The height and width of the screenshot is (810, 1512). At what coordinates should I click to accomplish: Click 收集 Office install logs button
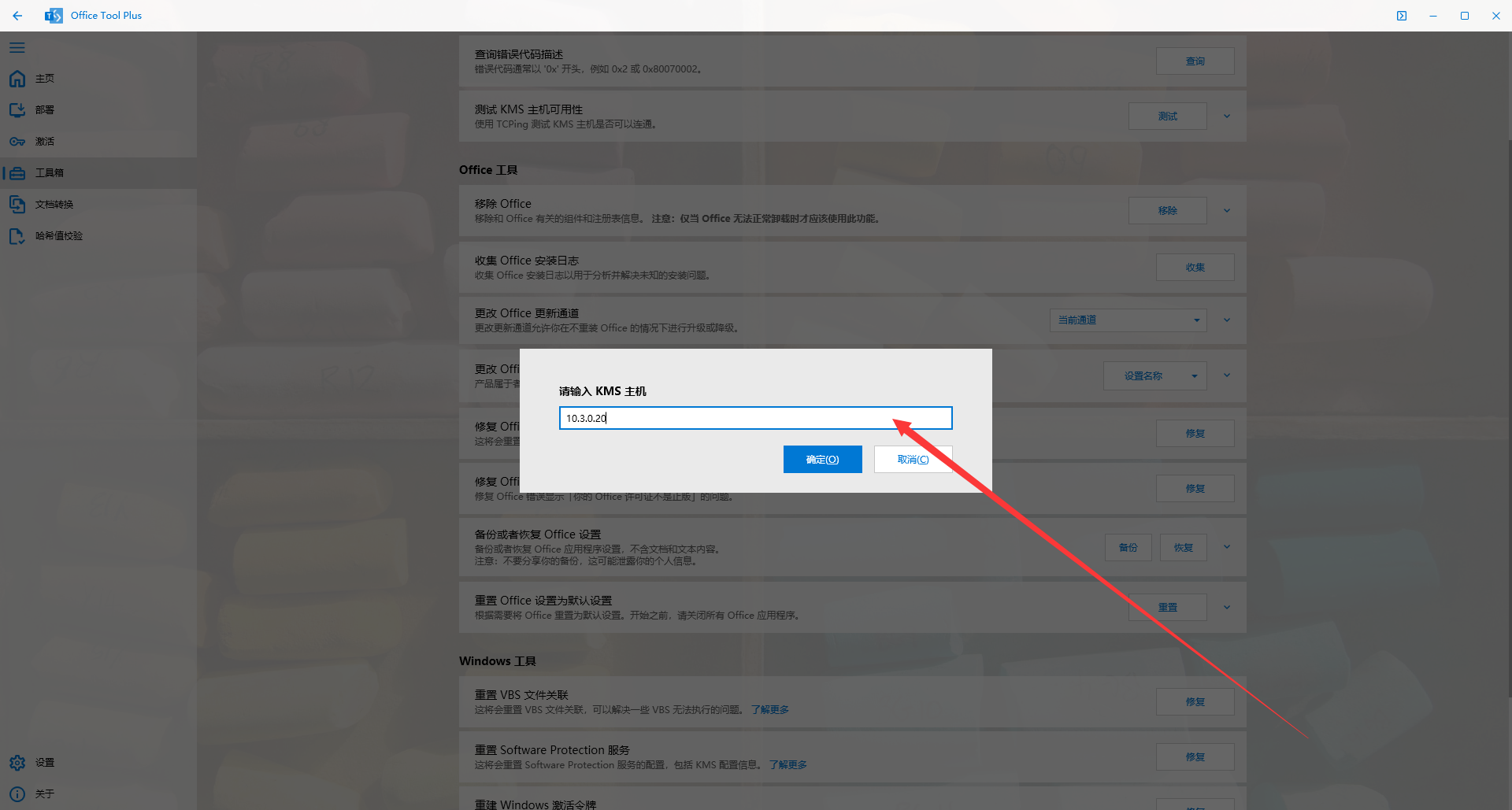coord(1195,268)
